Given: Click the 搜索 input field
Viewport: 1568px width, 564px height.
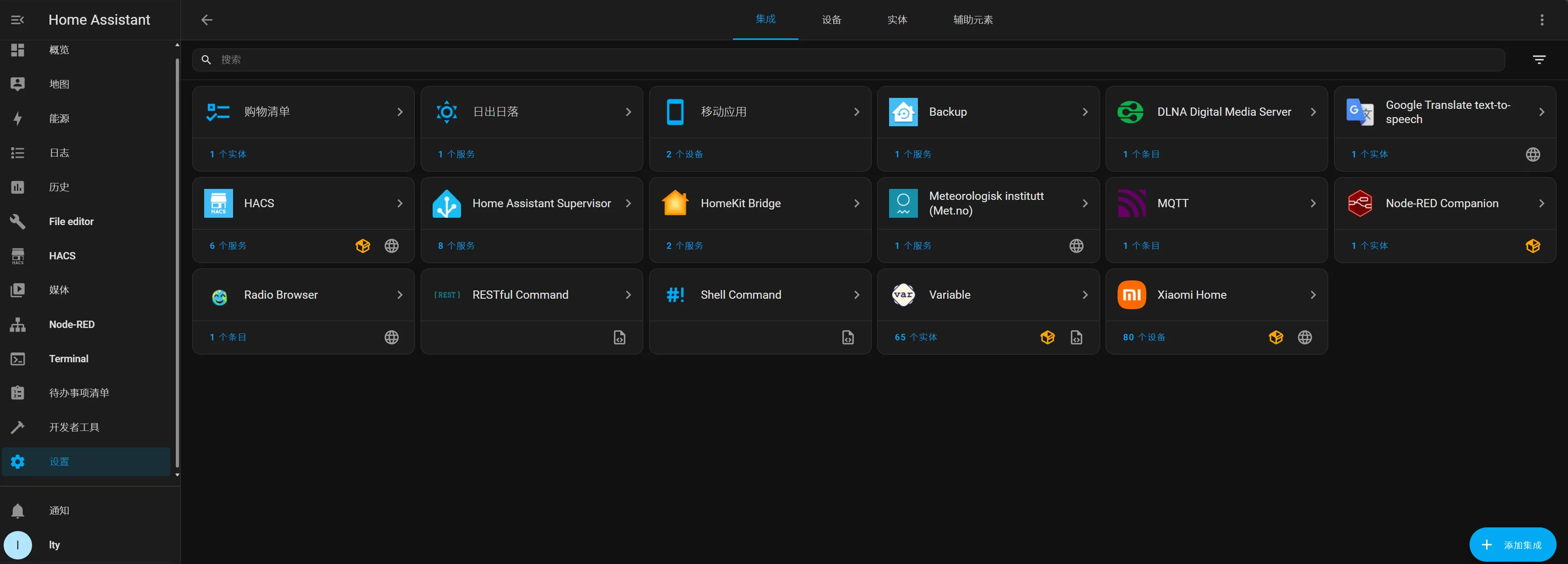Looking at the screenshot, I should click(x=852, y=59).
